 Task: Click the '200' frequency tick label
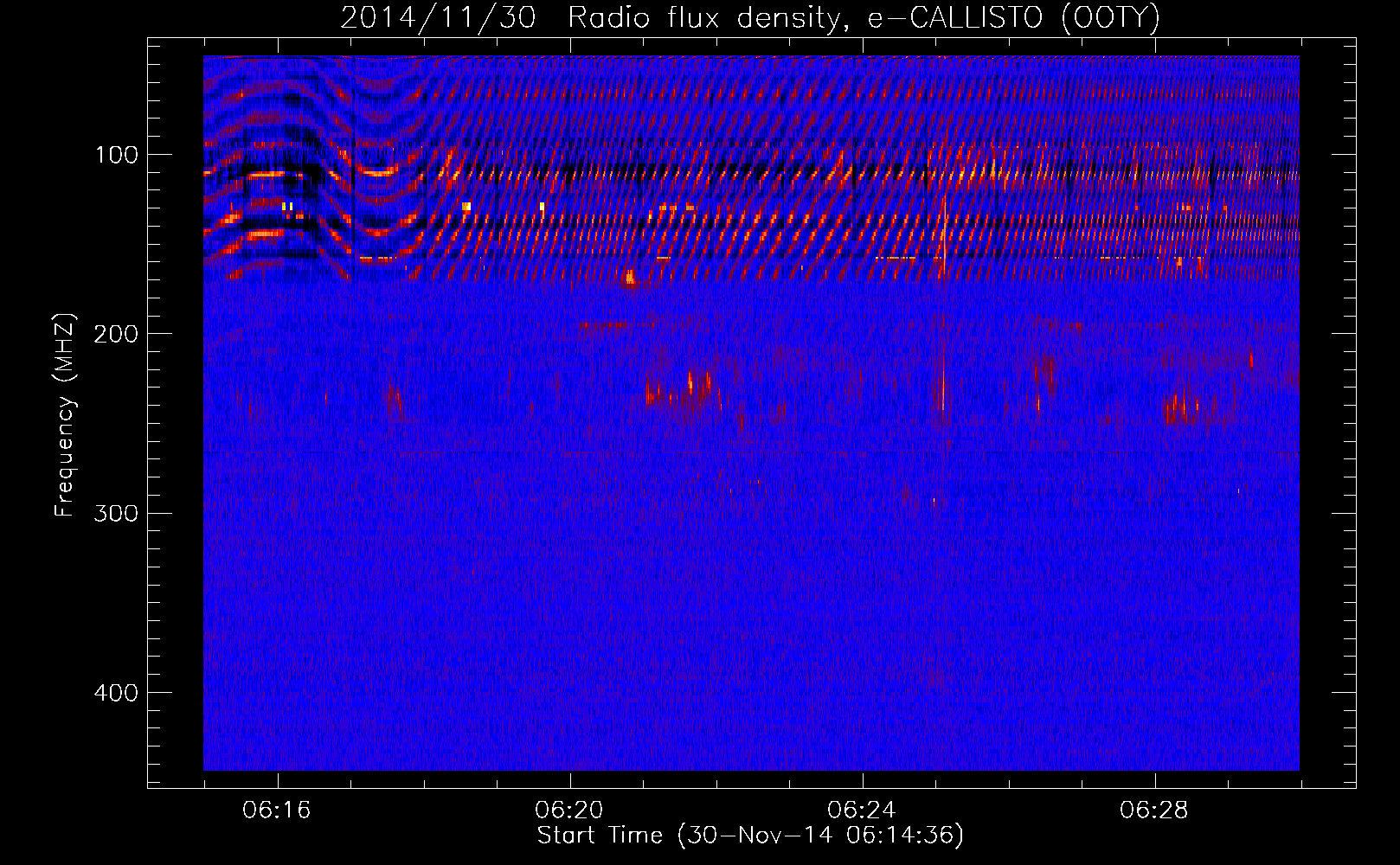click(x=116, y=334)
